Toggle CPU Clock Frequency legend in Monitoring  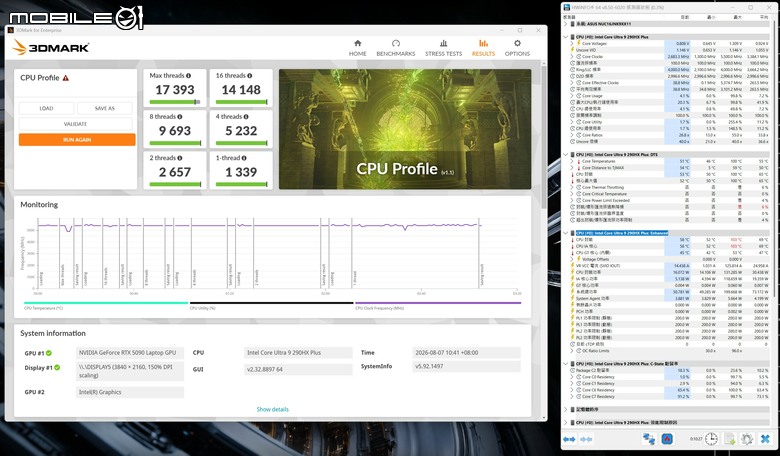point(438,305)
